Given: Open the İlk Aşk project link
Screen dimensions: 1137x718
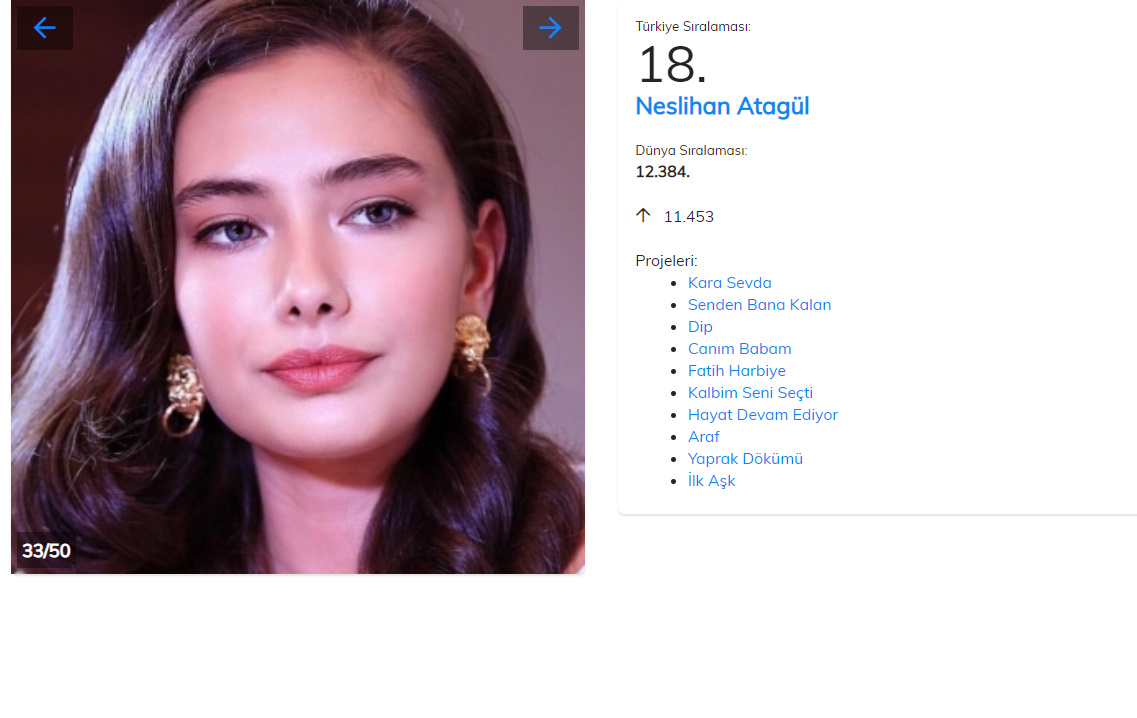Looking at the screenshot, I should 711,481.
